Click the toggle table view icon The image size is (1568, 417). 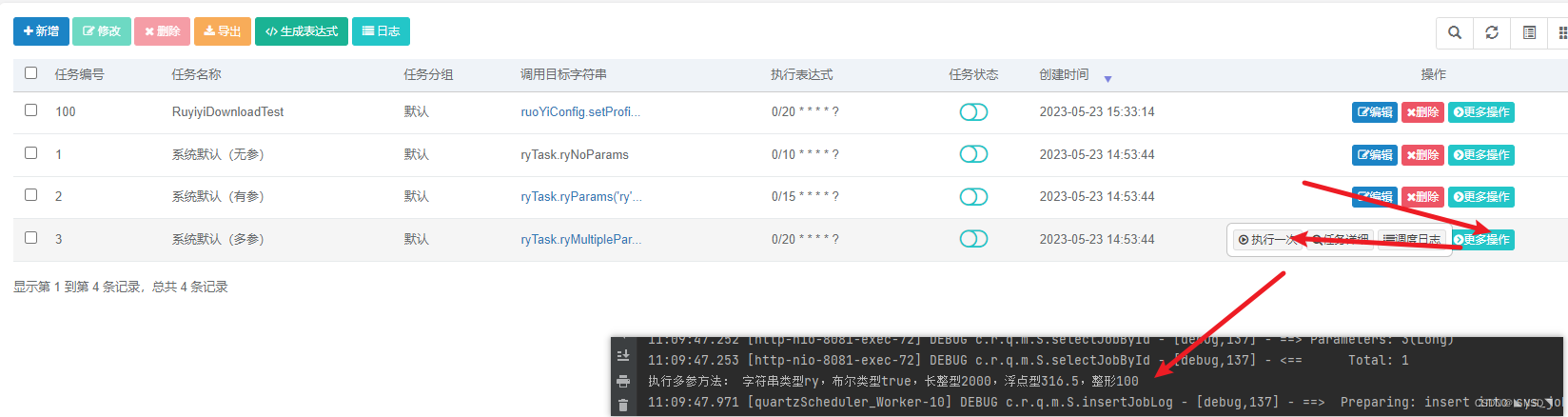click(1529, 32)
